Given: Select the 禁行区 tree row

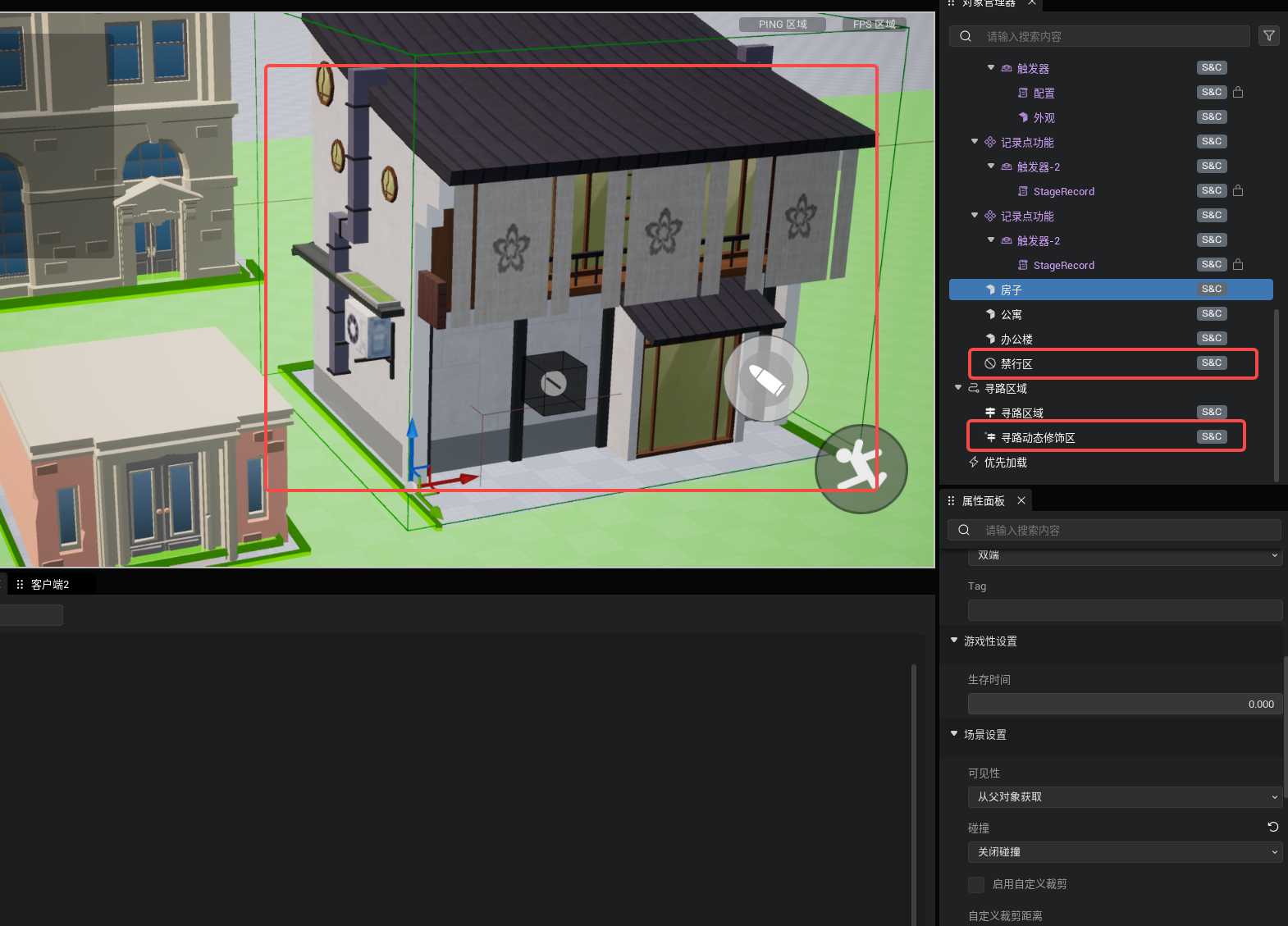Looking at the screenshot, I should pyautogui.click(x=1111, y=363).
